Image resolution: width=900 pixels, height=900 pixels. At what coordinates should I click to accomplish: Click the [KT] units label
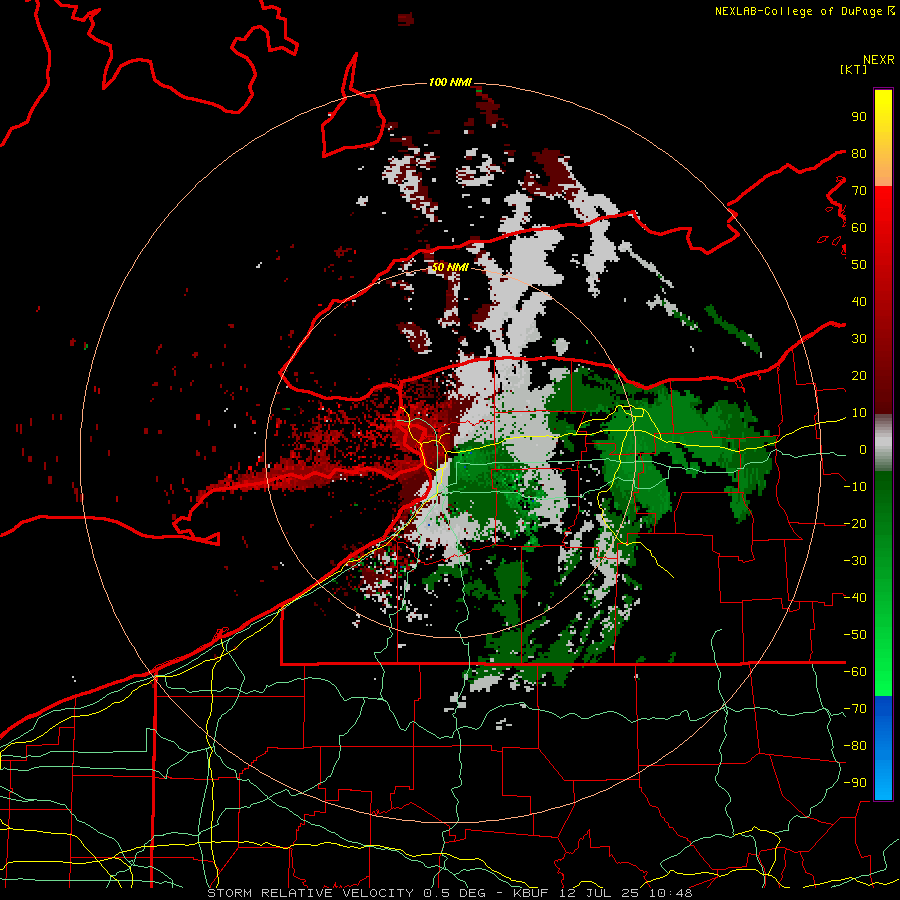pyautogui.click(x=854, y=69)
